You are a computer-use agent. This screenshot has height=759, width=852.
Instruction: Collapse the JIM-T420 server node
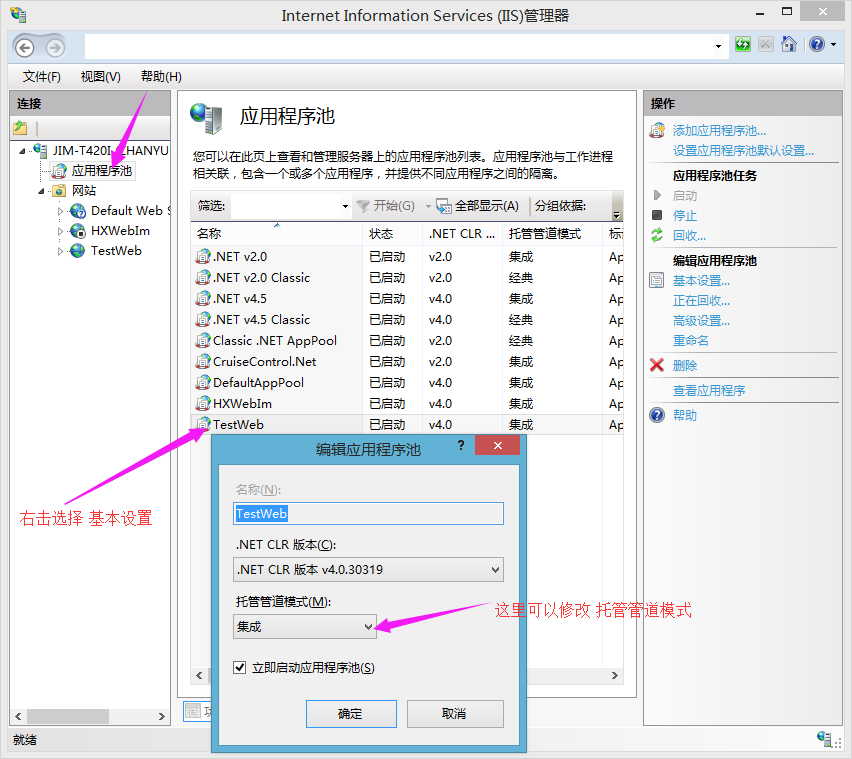point(22,151)
